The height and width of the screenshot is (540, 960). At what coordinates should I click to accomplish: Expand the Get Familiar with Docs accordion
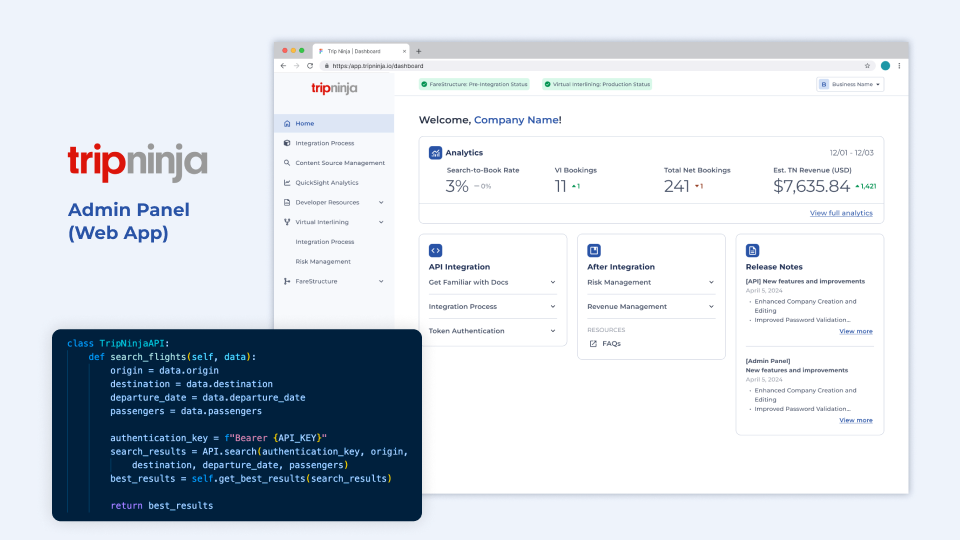pos(552,282)
